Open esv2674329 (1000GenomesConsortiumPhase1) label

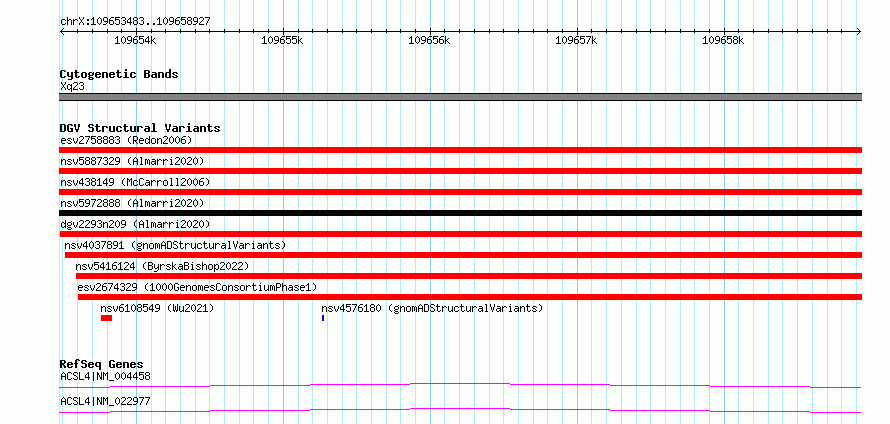click(197, 287)
